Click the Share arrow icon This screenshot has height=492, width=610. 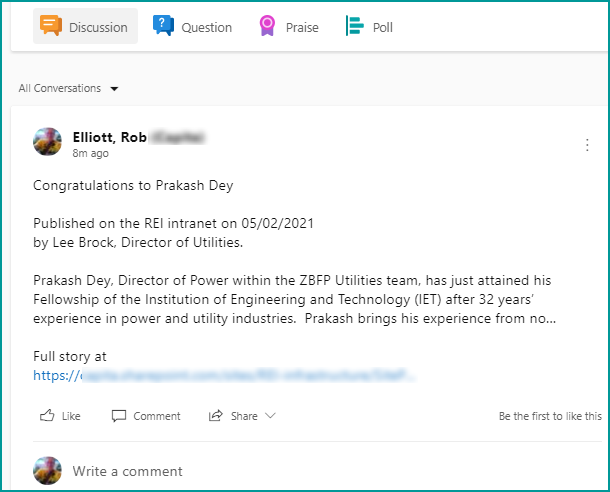coord(215,415)
